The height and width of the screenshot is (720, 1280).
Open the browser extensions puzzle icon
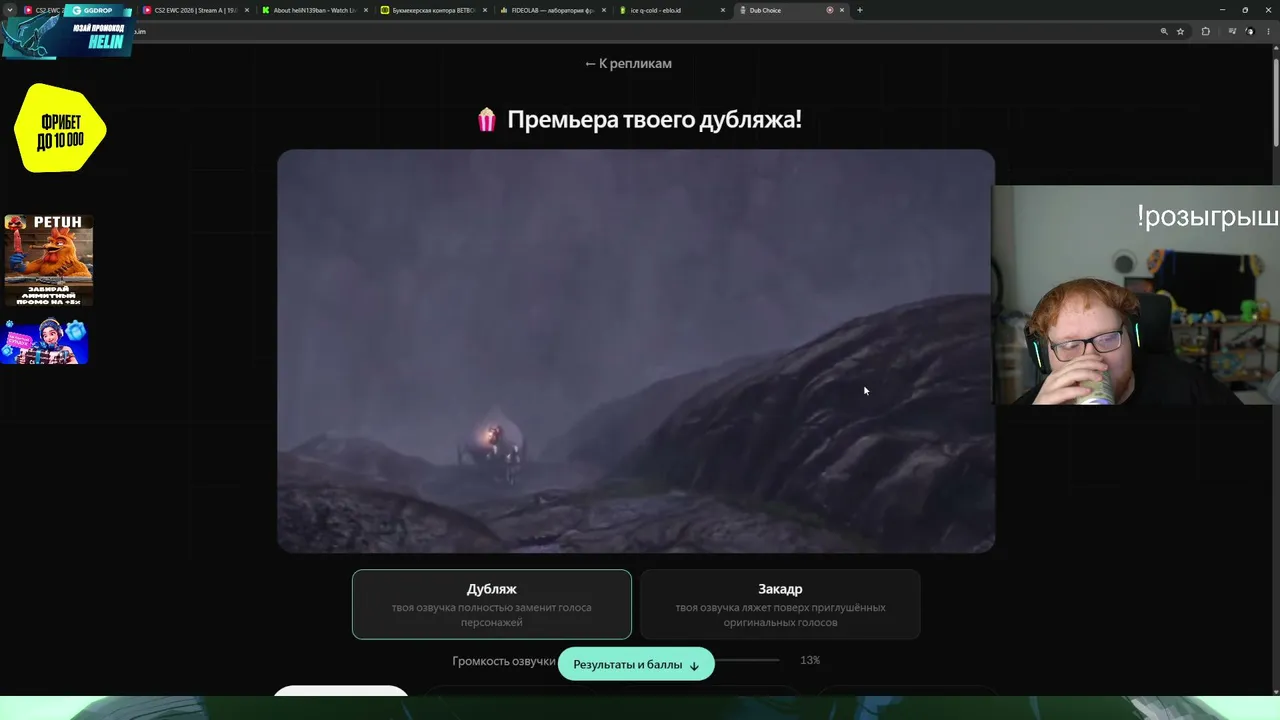(x=1205, y=32)
